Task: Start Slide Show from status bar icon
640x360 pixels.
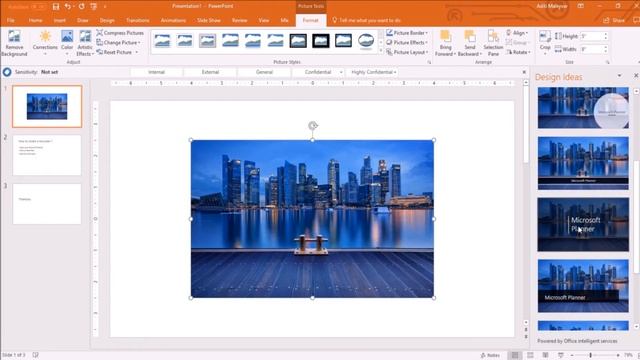Action: pyautogui.click(x=561, y=355)
